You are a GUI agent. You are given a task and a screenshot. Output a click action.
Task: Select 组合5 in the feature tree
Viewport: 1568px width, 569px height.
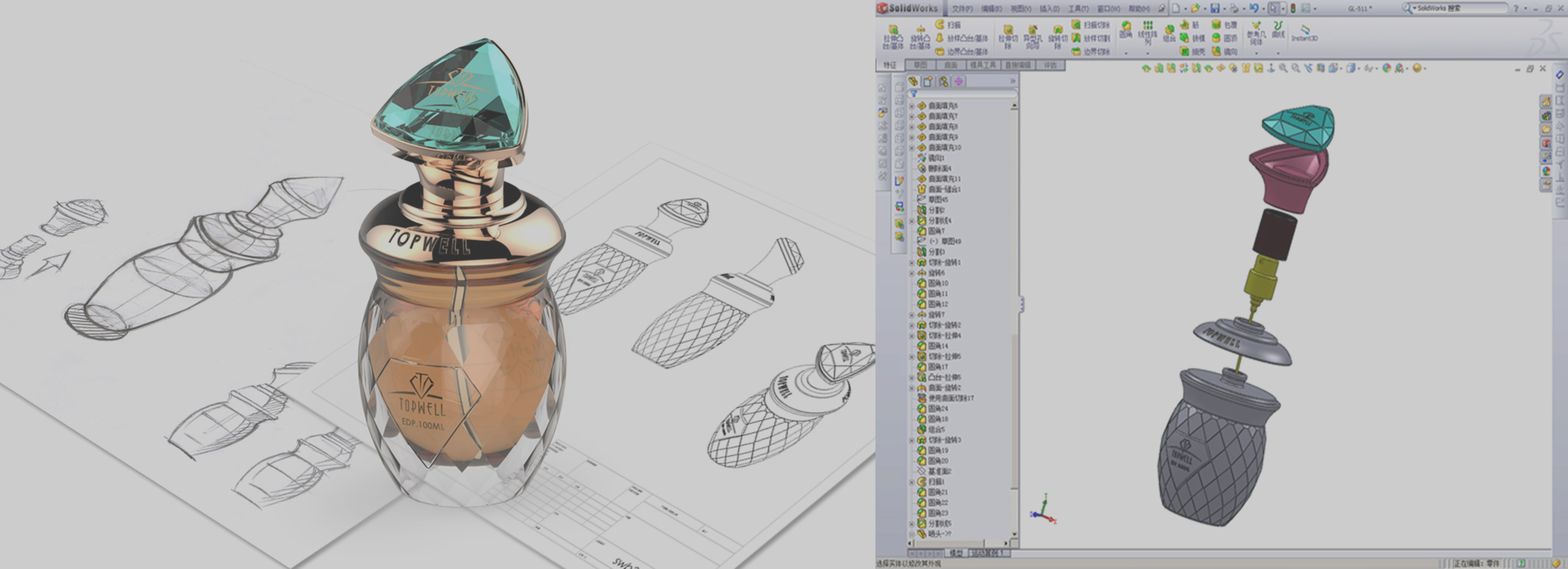[931, 430]
